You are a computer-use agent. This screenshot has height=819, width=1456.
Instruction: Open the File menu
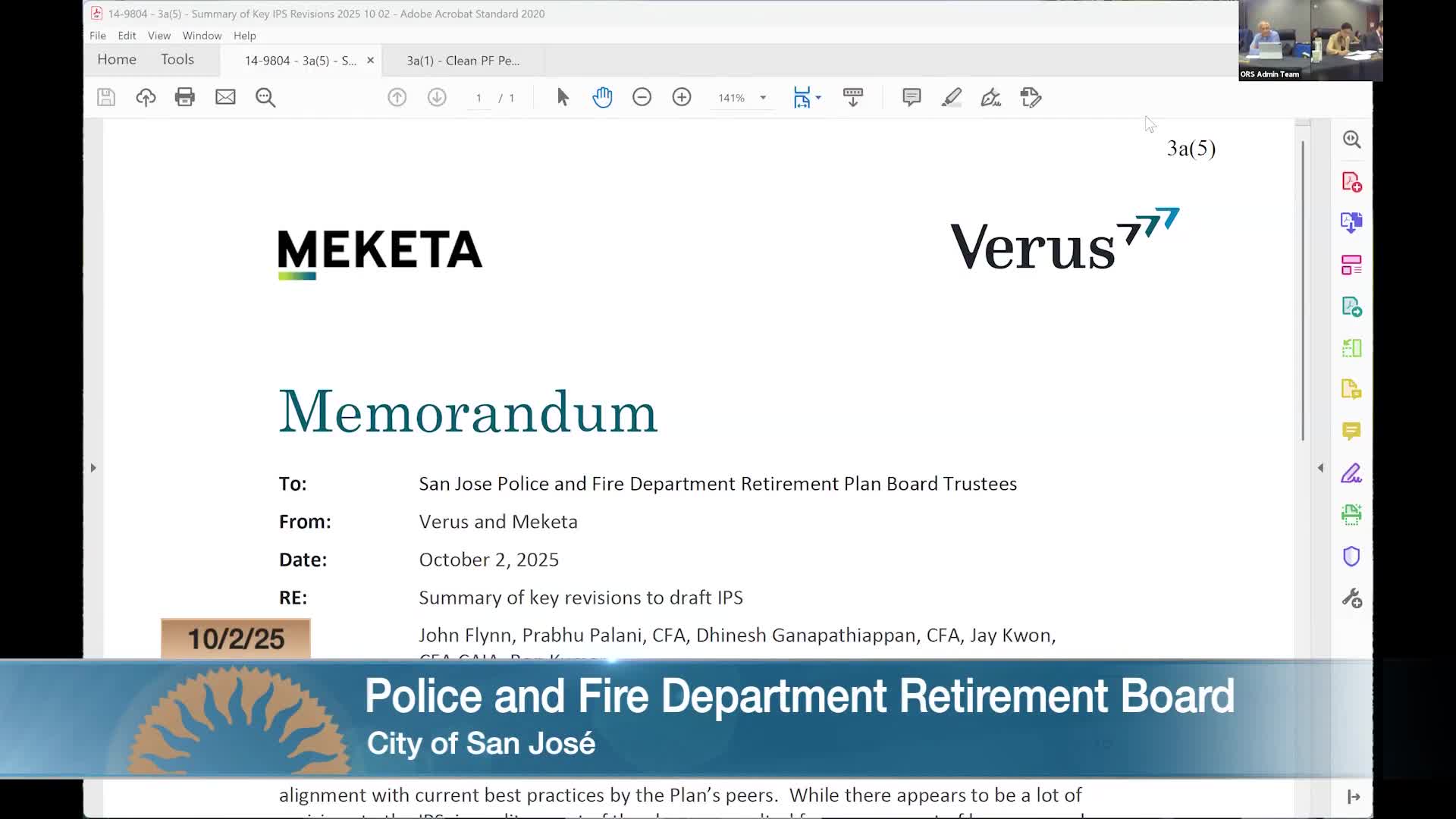pyautogui.click(x=98, y=36)
